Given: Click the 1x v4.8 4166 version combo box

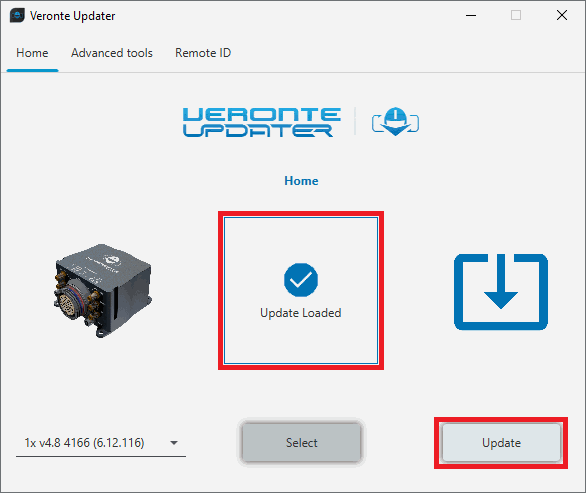Looking at the screenshot, I should (x=101, y=443).
